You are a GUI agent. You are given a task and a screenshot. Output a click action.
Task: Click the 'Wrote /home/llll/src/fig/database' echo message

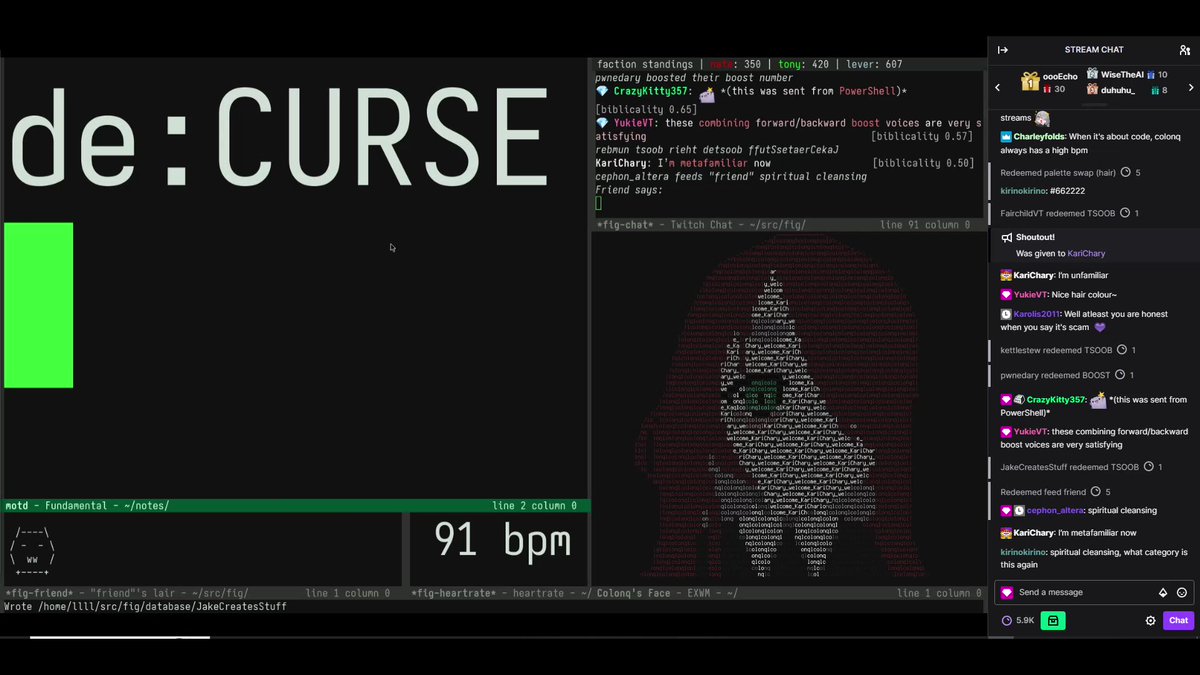coord(145,607)
